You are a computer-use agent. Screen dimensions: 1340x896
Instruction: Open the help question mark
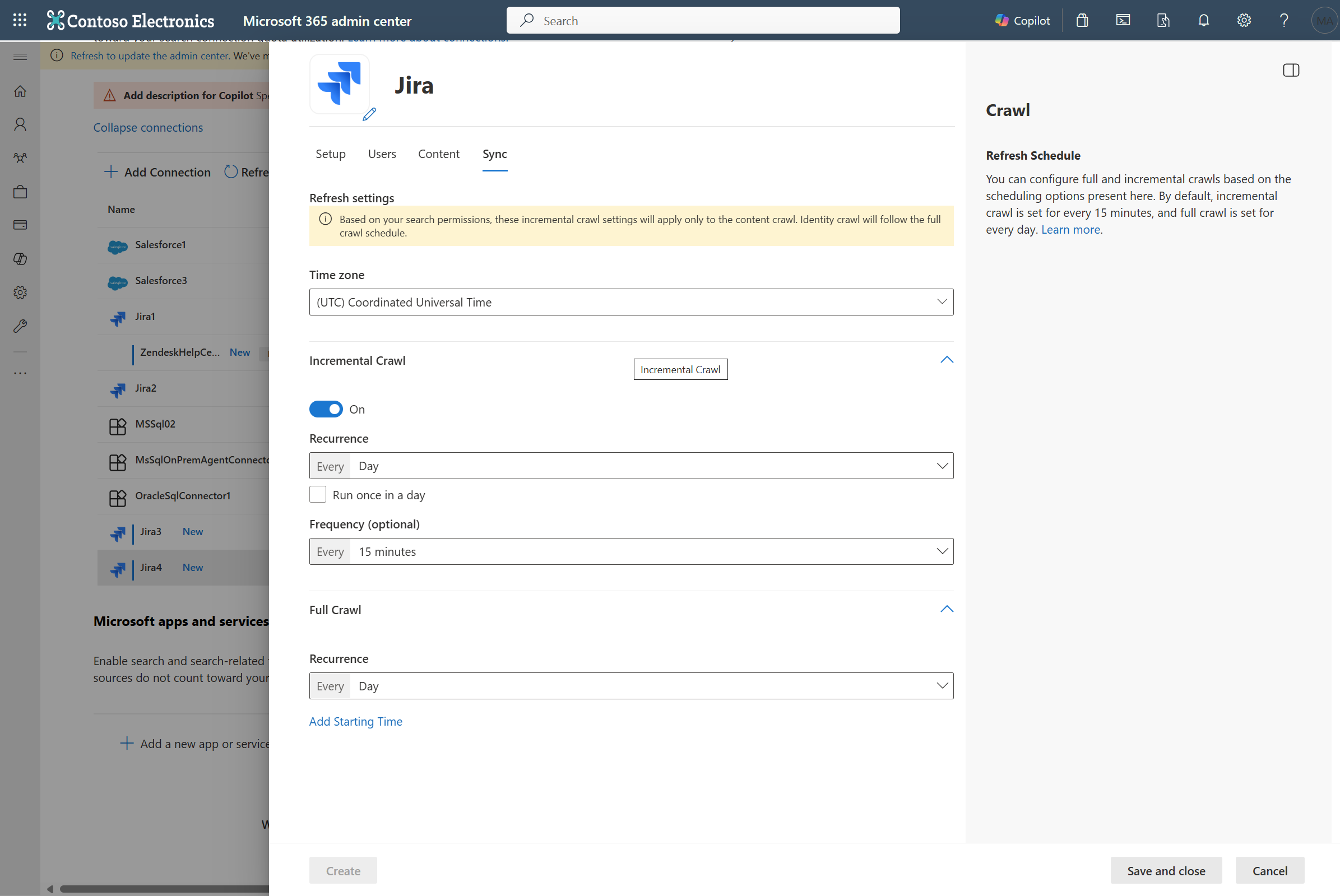[1284, 21]
